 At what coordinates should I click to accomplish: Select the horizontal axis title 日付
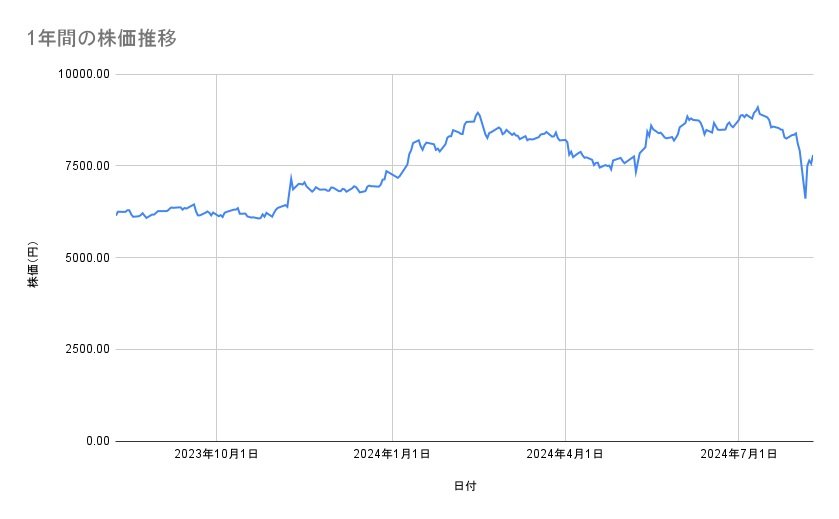465,486
